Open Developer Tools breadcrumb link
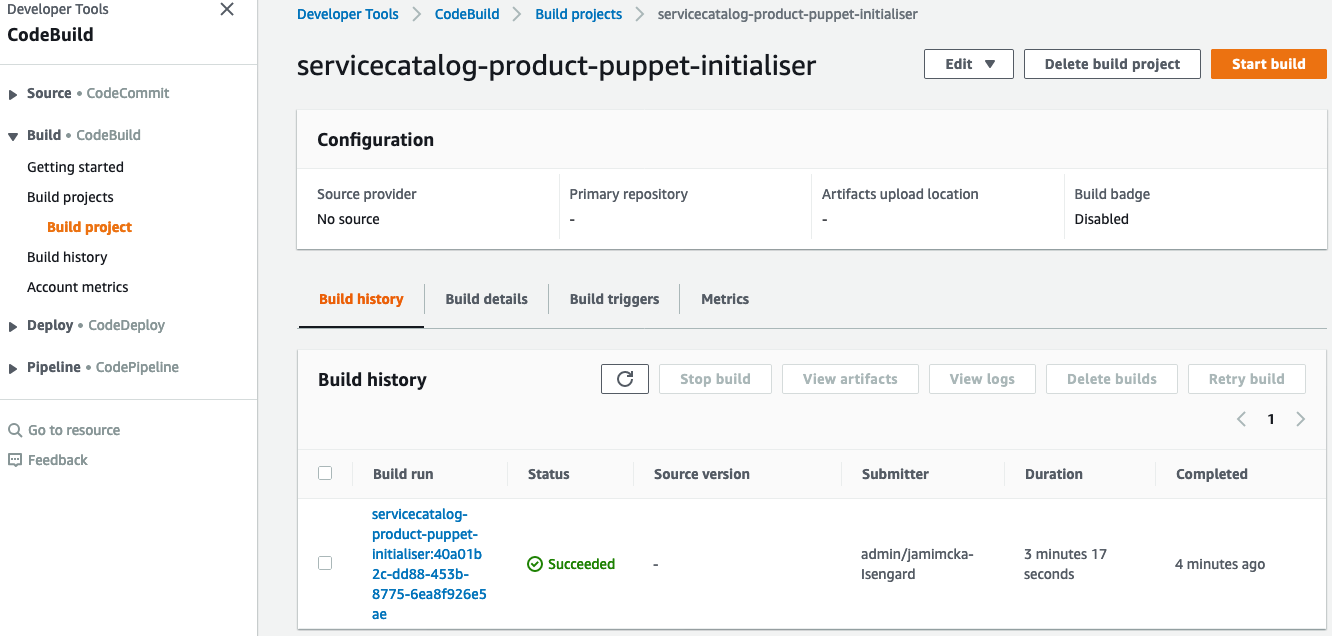The height and width of the screenshot is (636, 1332). 348,14
